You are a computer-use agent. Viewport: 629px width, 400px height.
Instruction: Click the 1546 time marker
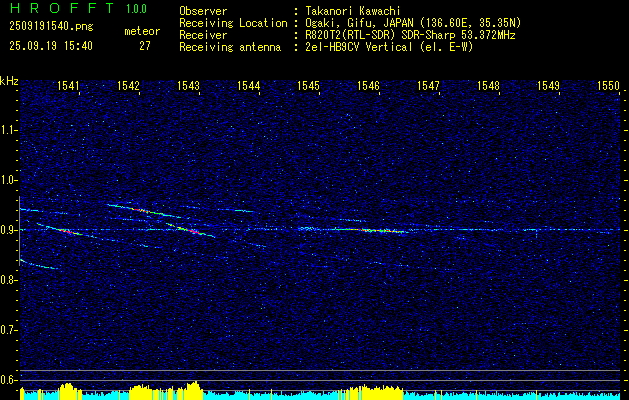tap(368, 87)
